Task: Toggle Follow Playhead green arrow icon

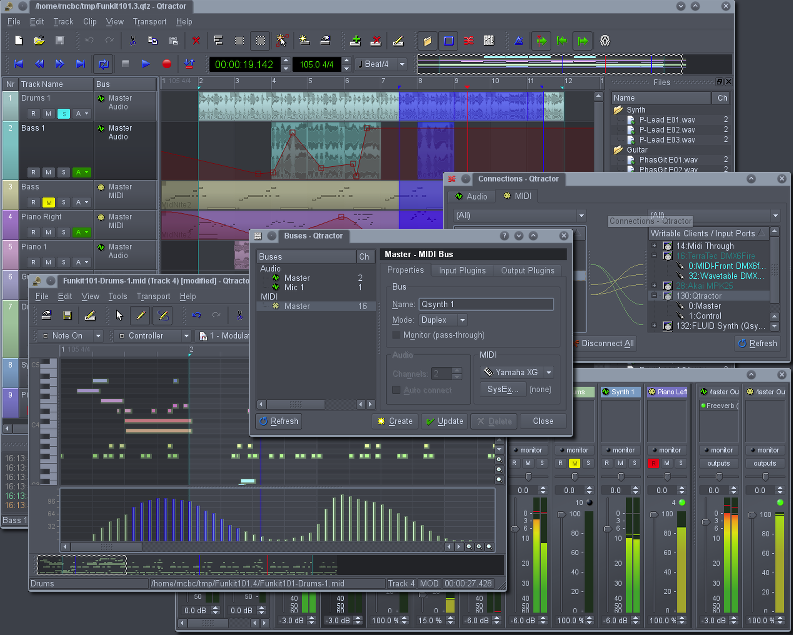Action: coord(541,40)
